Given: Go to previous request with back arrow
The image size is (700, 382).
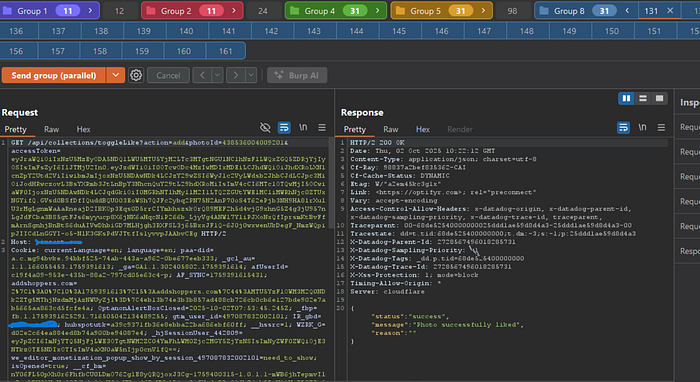Looking at the screenshot, I should (202, 75).
